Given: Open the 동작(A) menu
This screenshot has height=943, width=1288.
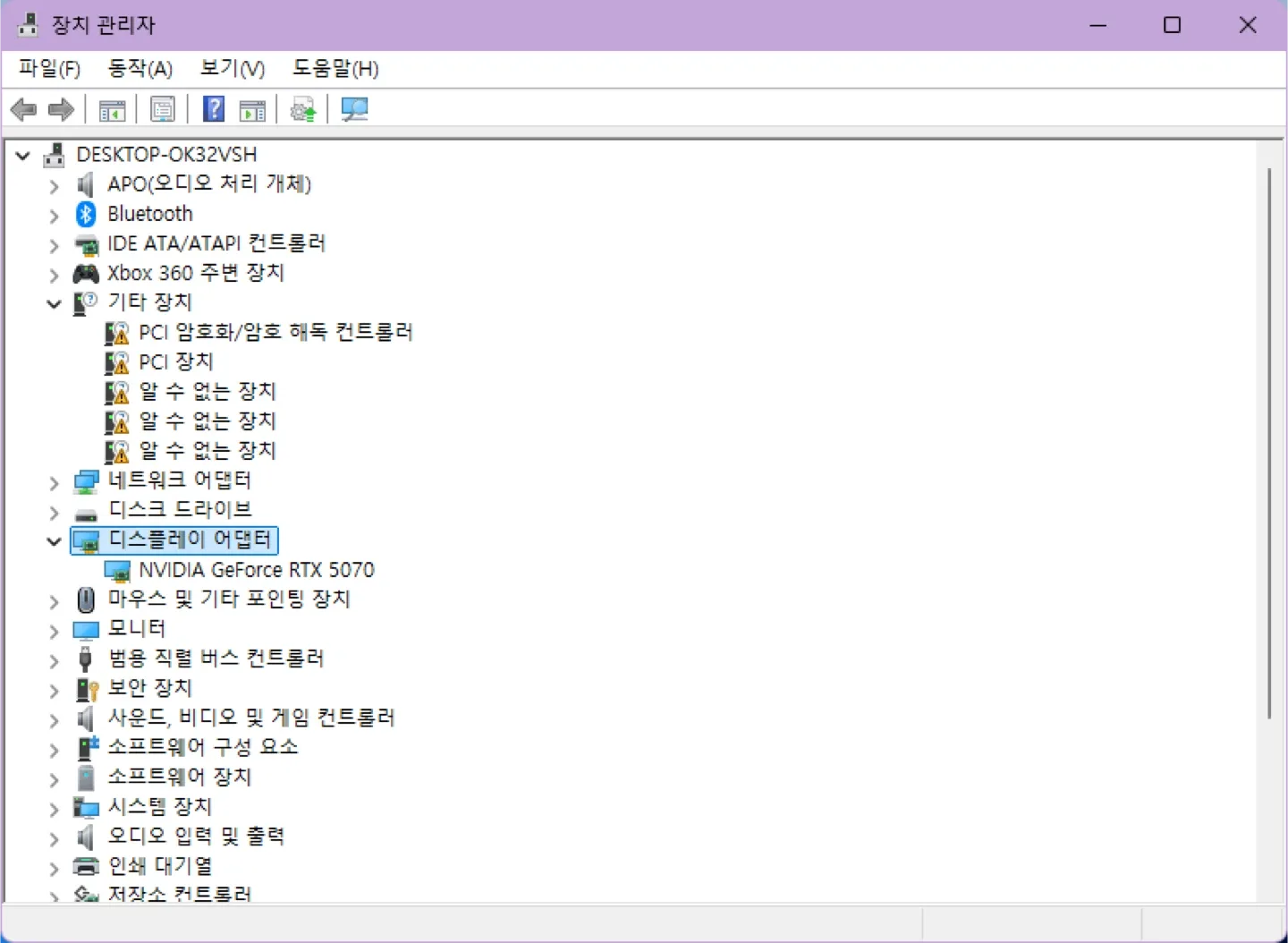Looking at the screenshot, I should pyautogui.click(x=140, y=69).
